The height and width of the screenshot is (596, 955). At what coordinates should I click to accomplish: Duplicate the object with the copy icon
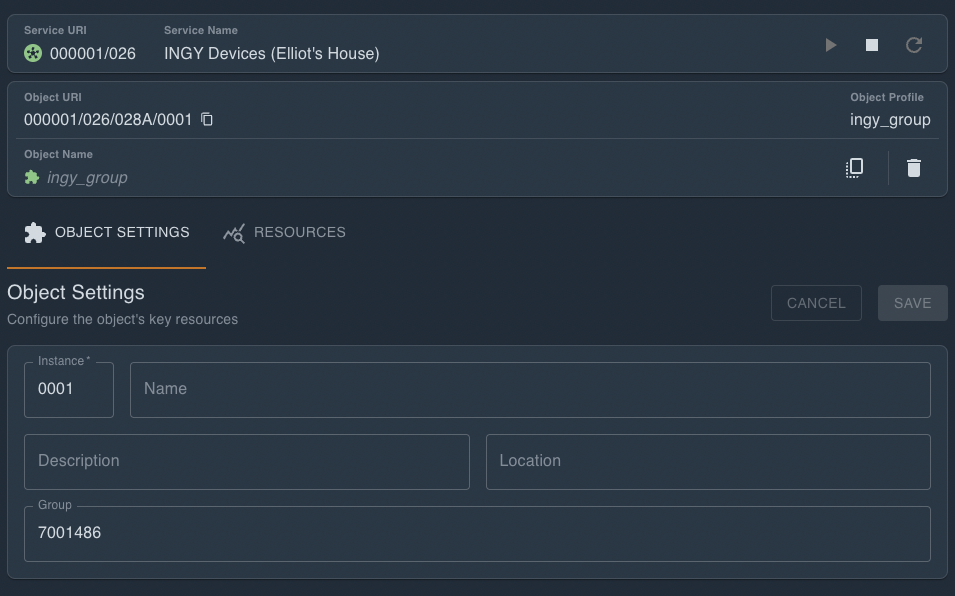pyautogui.click(x=854, y=168)
